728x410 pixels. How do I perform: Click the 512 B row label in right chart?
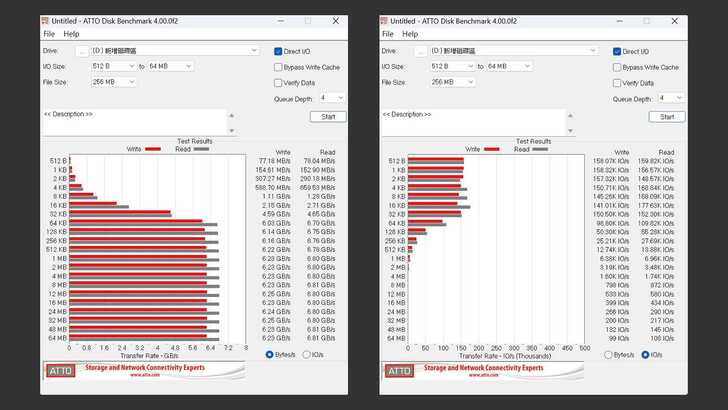click(397, 161)
